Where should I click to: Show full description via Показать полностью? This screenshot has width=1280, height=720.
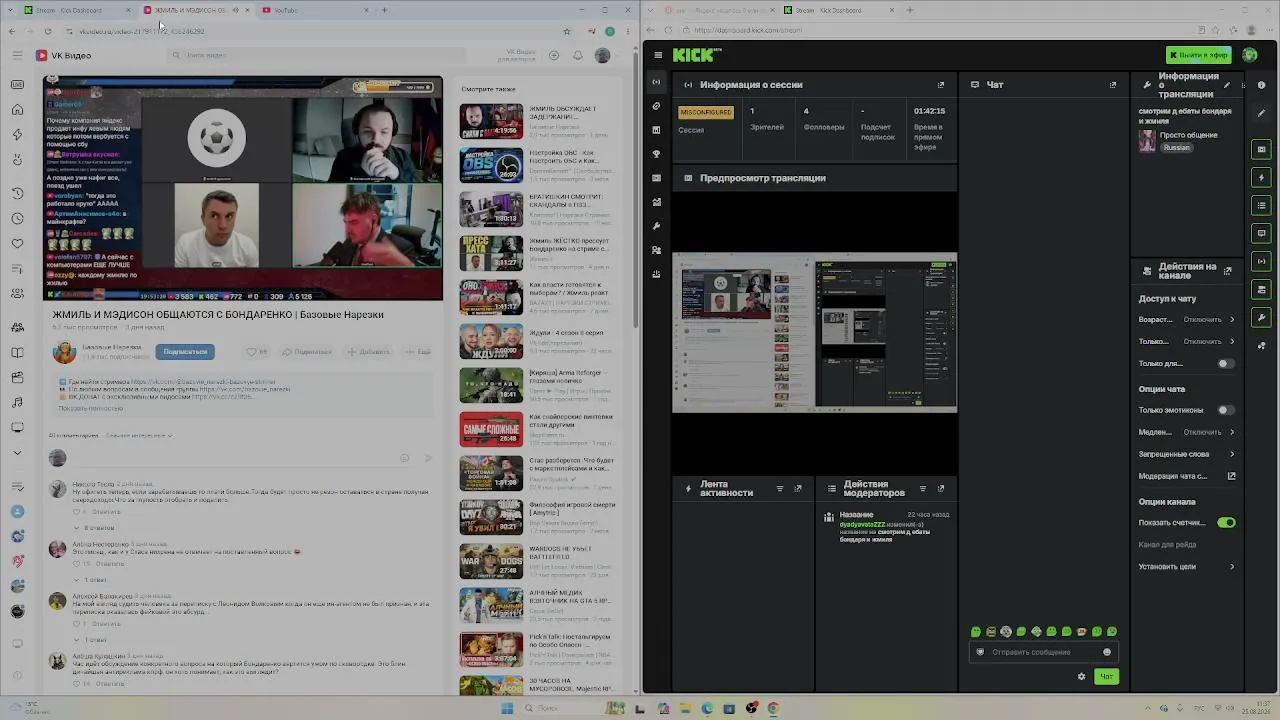pyautogui.click(x=91, y=408)
